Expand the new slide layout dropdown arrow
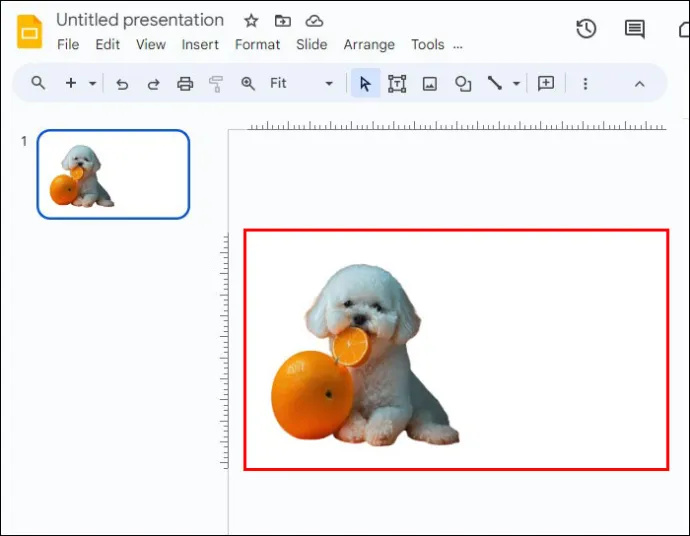The width and height of the screenshot is (690, 536). click(x=92, y=83)
